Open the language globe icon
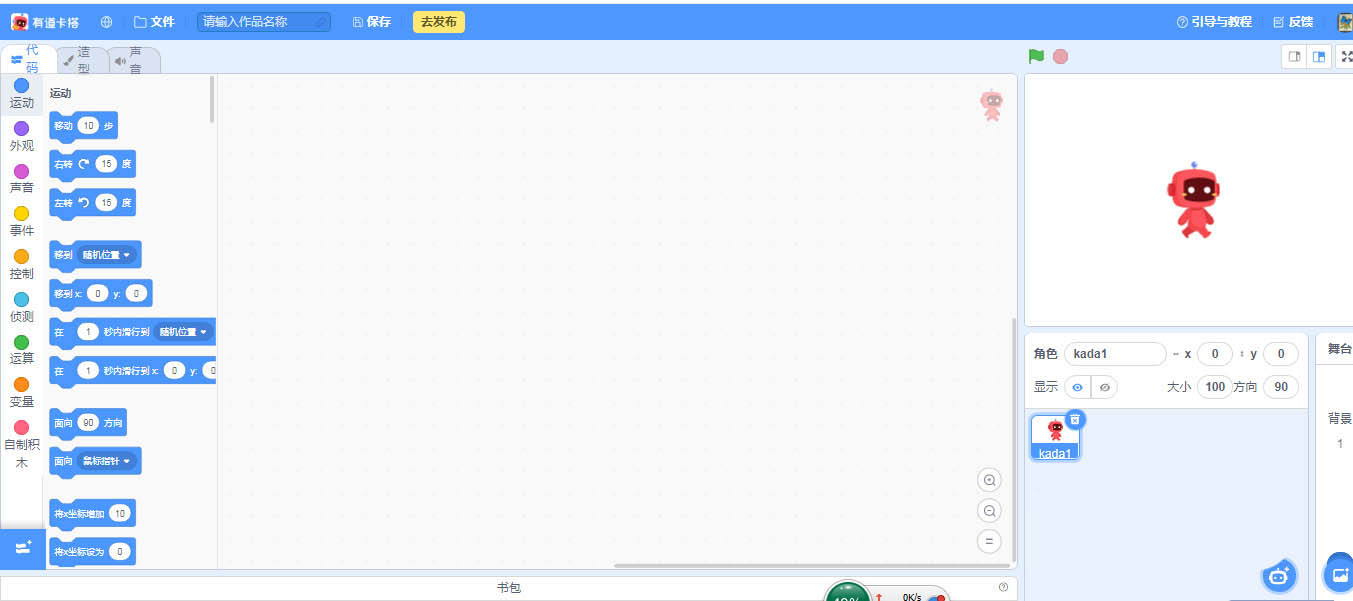The image size is (1353, 601). pyautogui.click(x=107, y=21)
